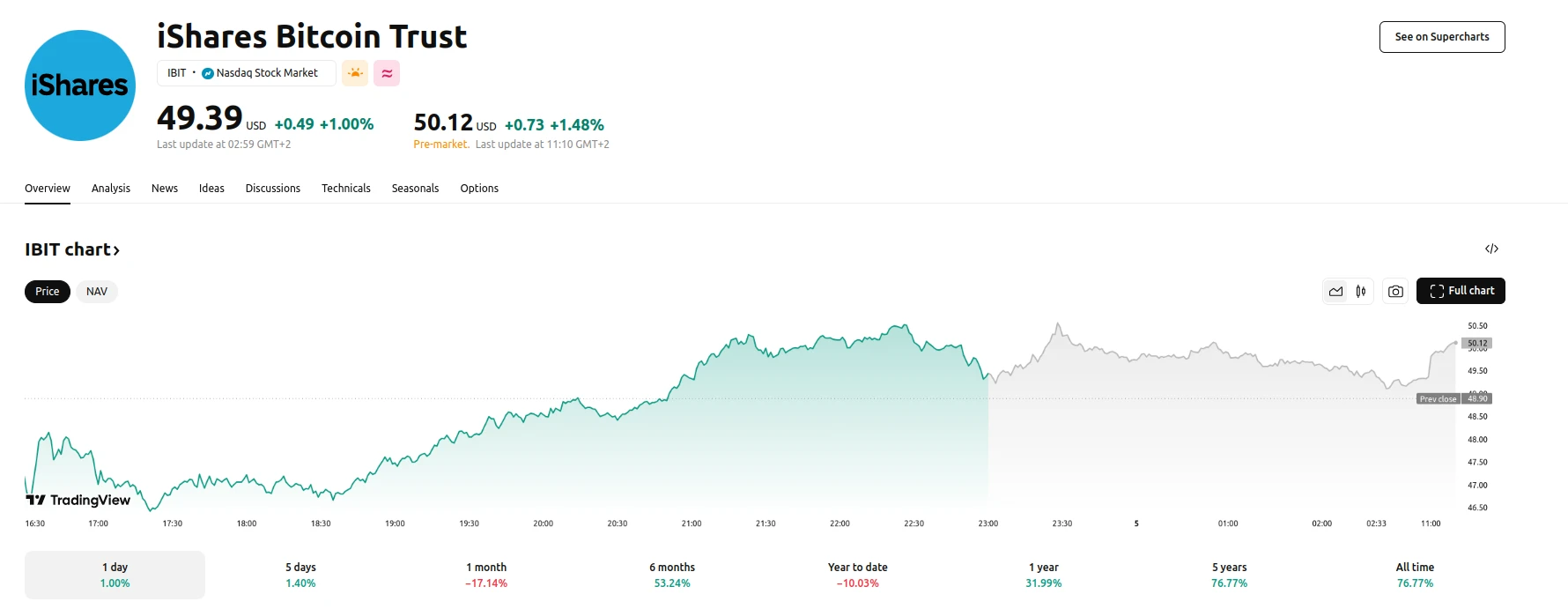Select the 1 month range
Viewport: 1568px width, 609px height.
[x=486, y=575]
